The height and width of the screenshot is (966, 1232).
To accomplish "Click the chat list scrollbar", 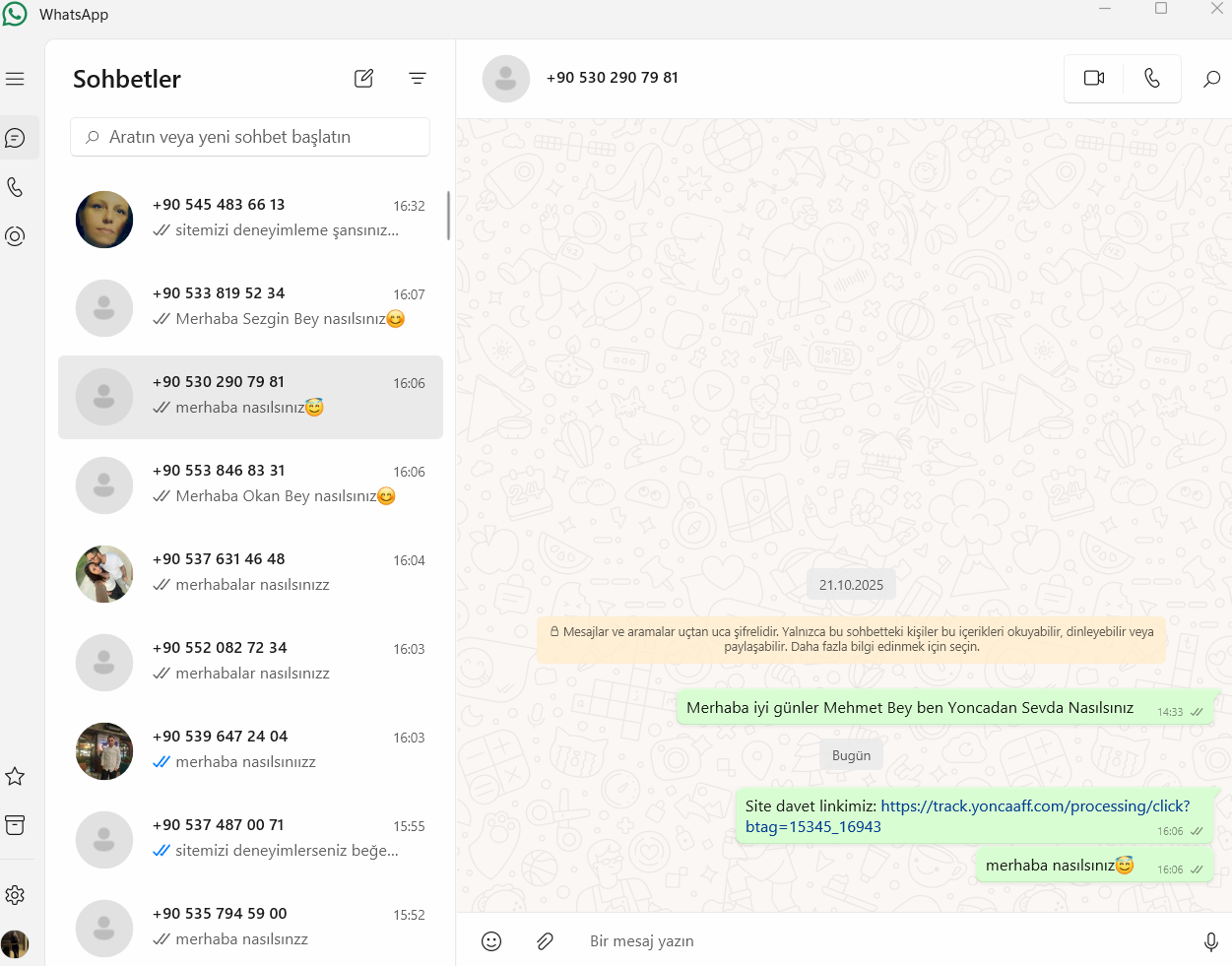I will tap(448, 216).
